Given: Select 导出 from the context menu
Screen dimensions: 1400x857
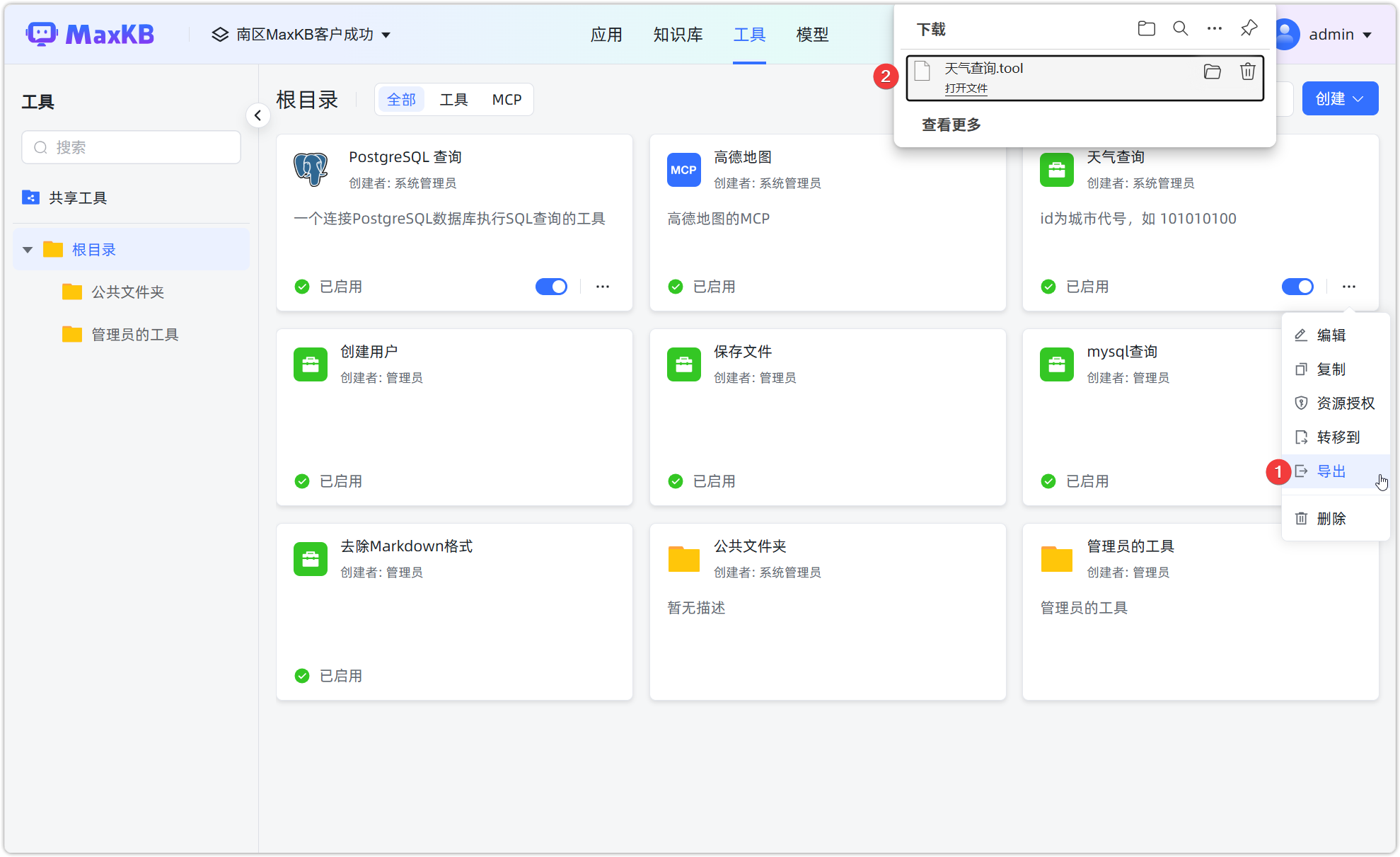Looking at the screenshot, I should point(1333,471).
